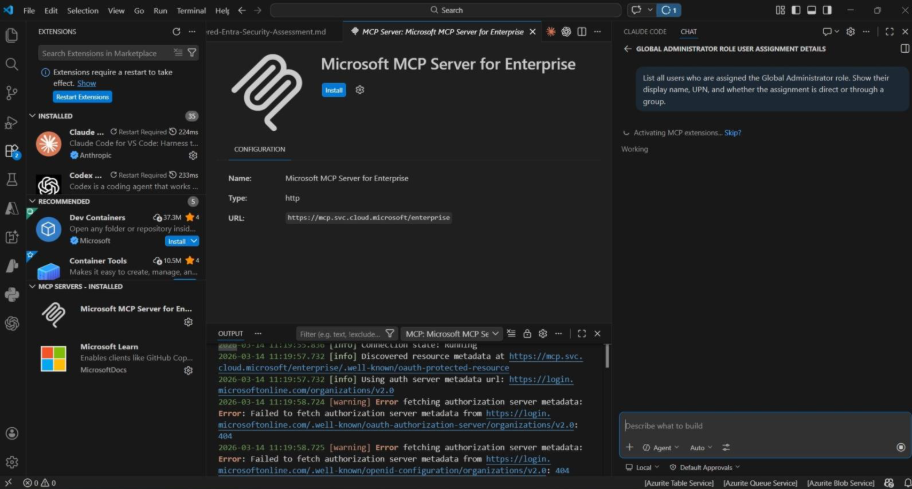
Task: Install the Microsoft MCP Server for Enterprise
Action: coord(334,90)
